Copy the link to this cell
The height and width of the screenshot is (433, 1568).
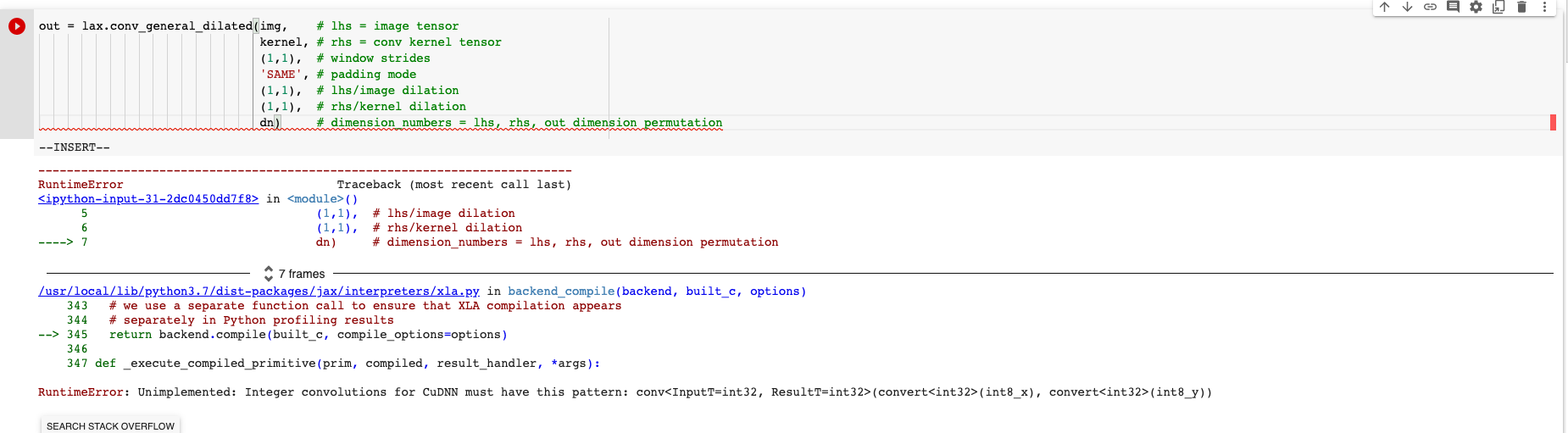1430,7
